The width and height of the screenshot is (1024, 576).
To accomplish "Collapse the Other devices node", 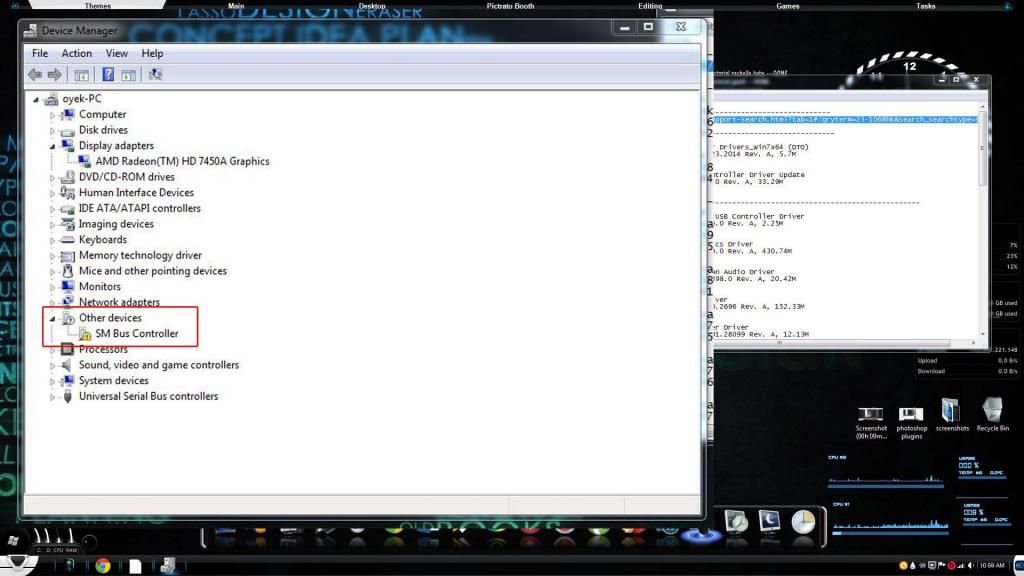I will click(53, 319).
